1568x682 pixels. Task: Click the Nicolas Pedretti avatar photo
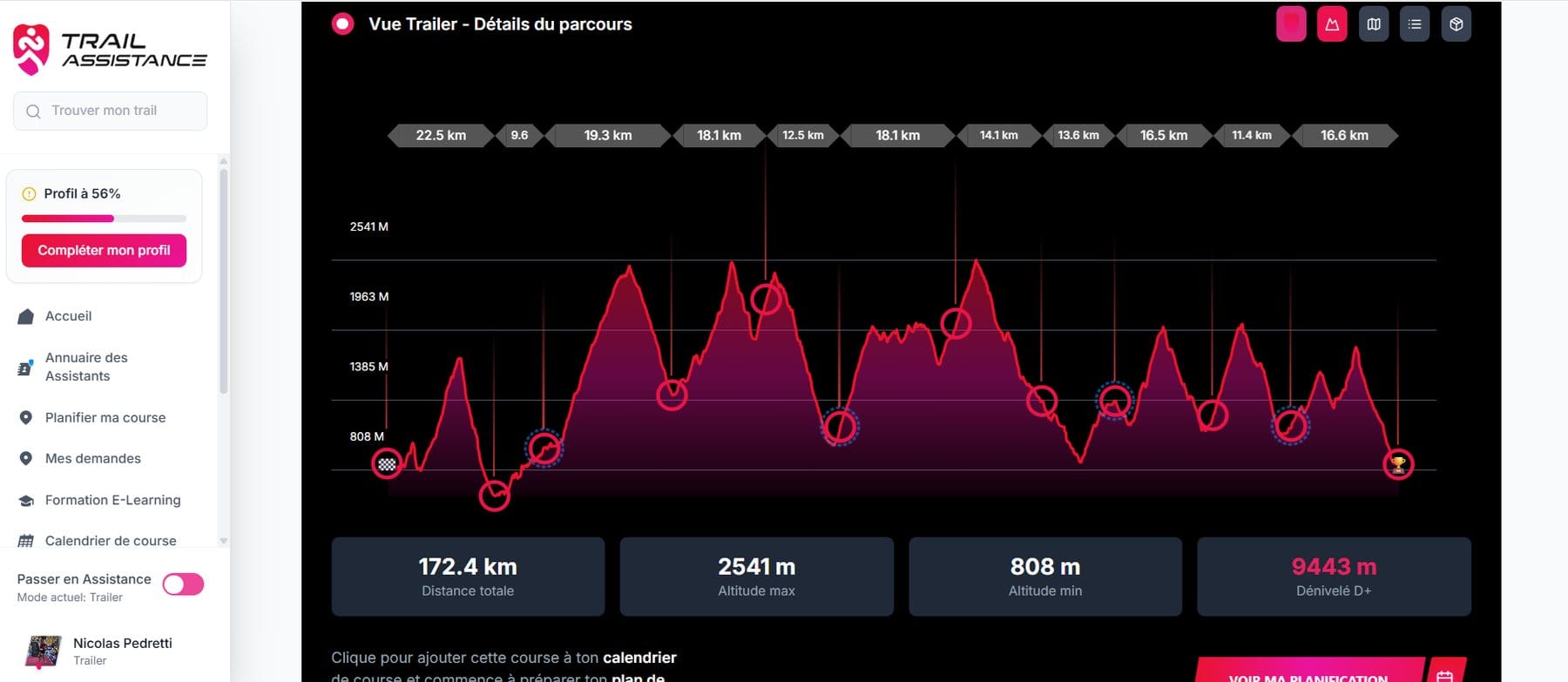point(44,652)
